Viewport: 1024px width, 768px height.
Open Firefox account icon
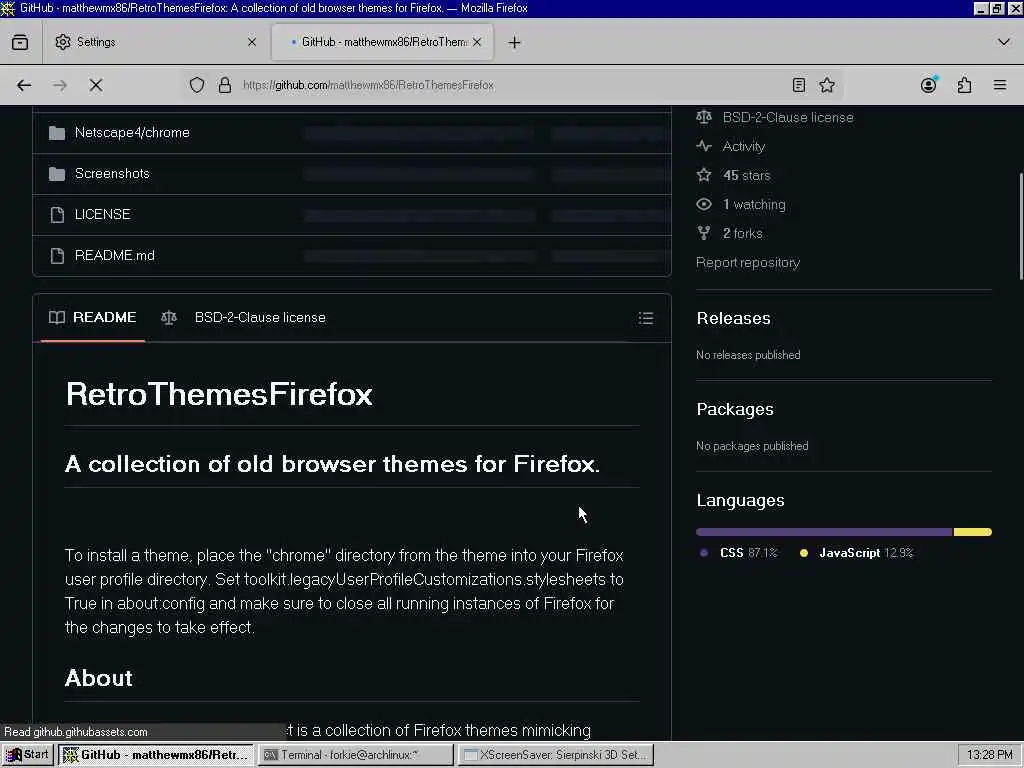929,86
